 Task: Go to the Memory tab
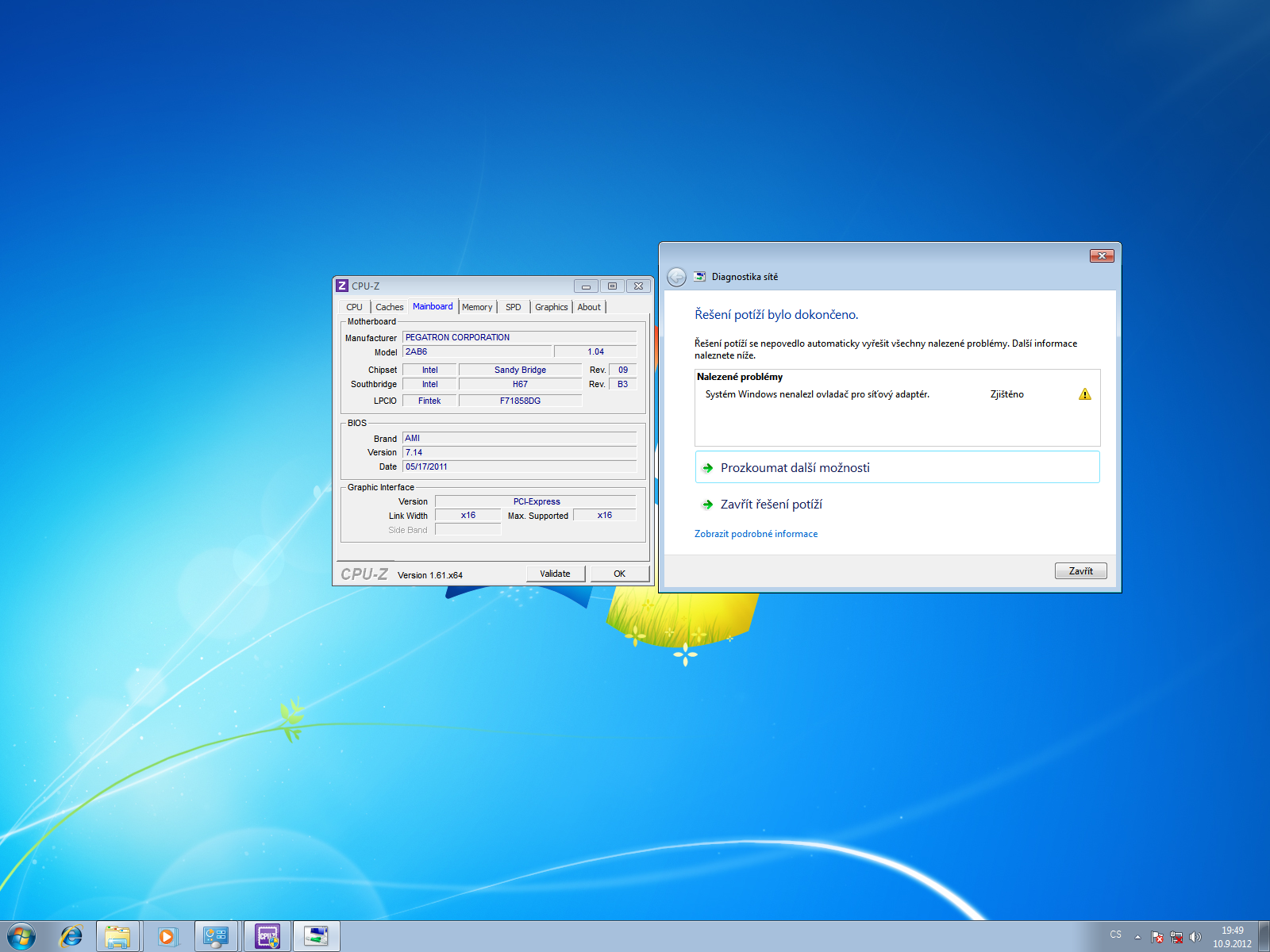coord(477,307)
